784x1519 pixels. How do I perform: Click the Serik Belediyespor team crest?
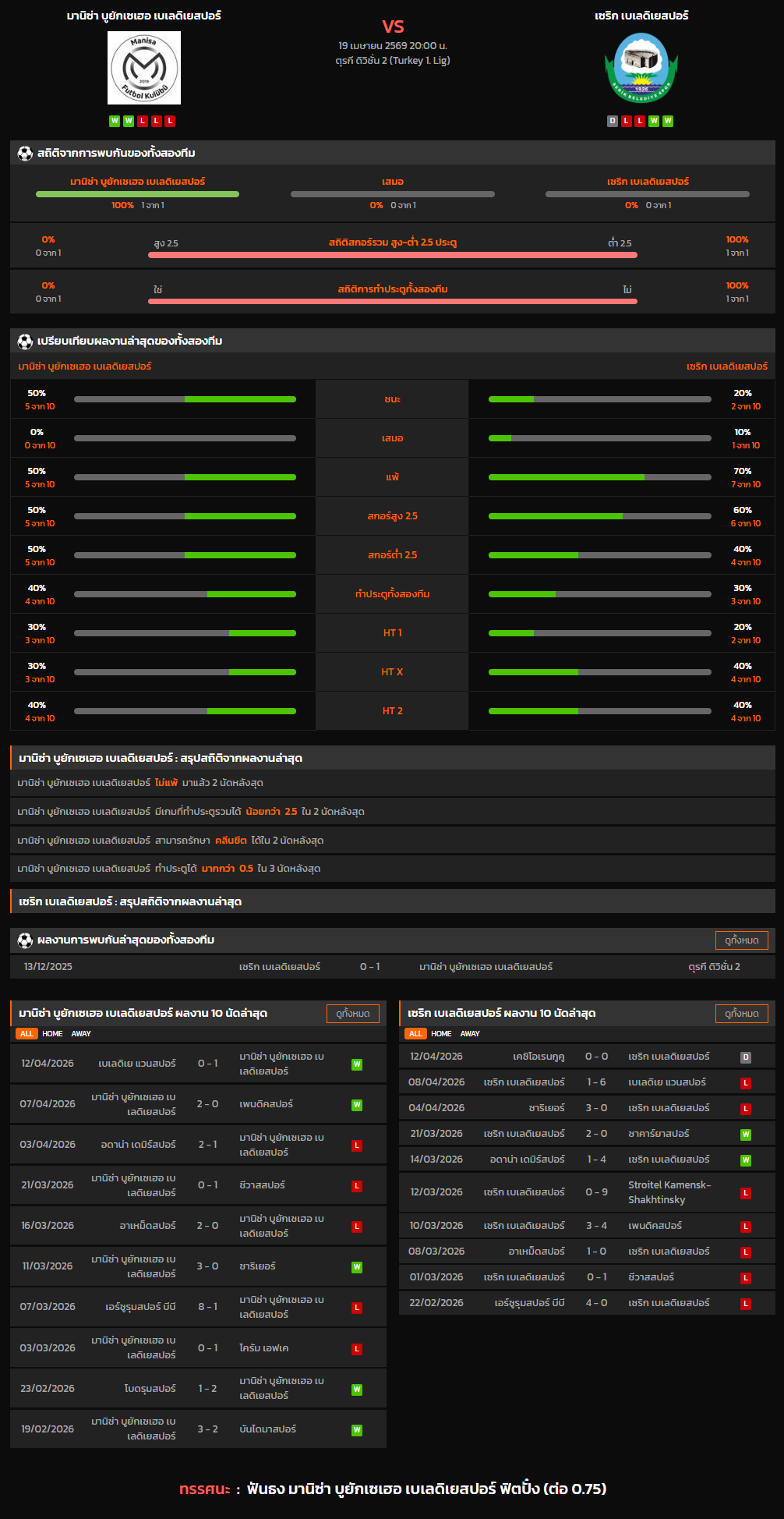click(x=641, y=68)
